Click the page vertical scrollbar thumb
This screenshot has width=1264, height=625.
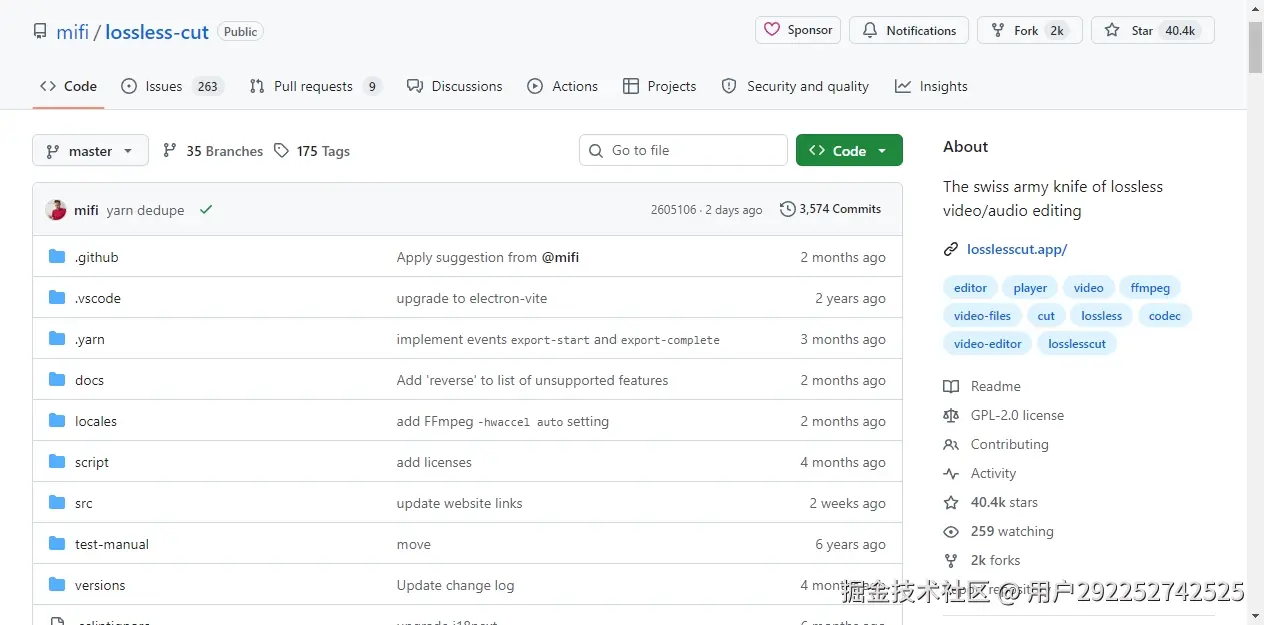(x=1255, y=47)
